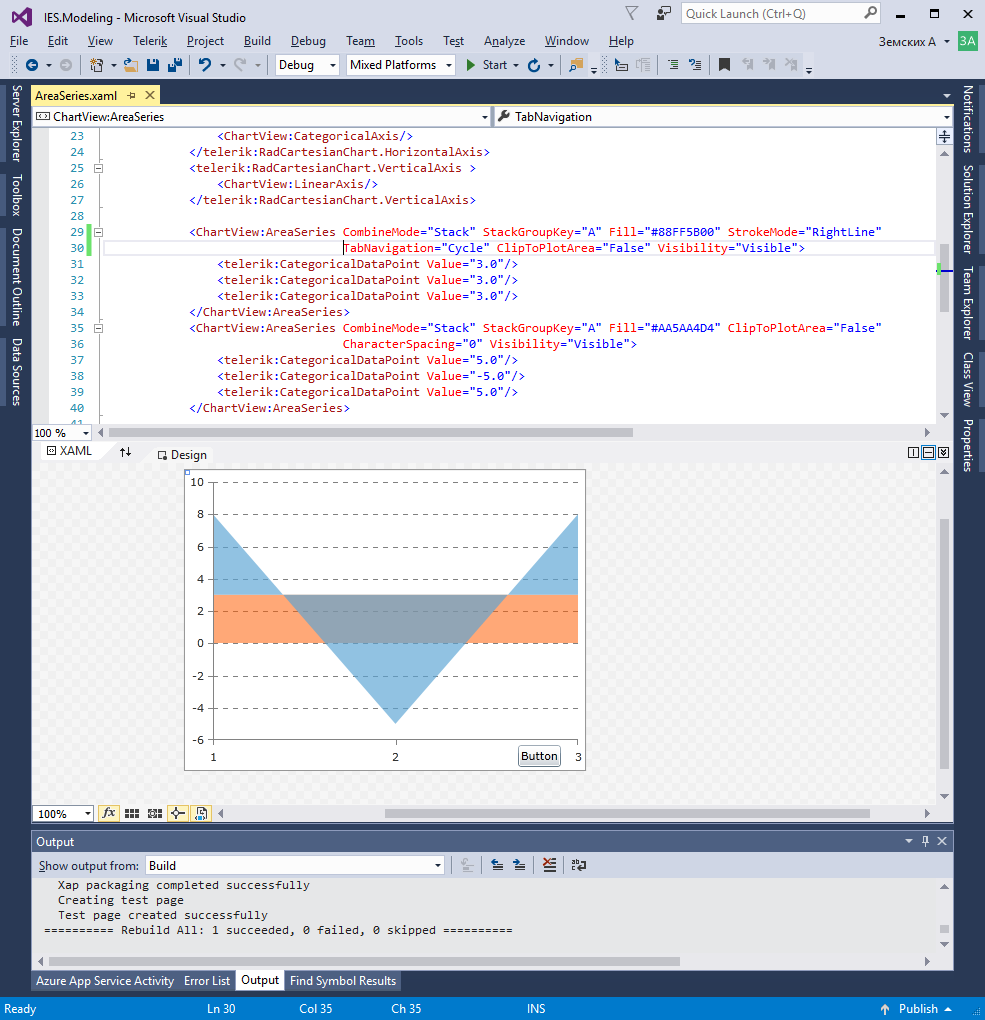The height and width of the screenshot is (1020, 985).
Task: Click the Save All toolbar icon
Action: click(x=174, y=65)
